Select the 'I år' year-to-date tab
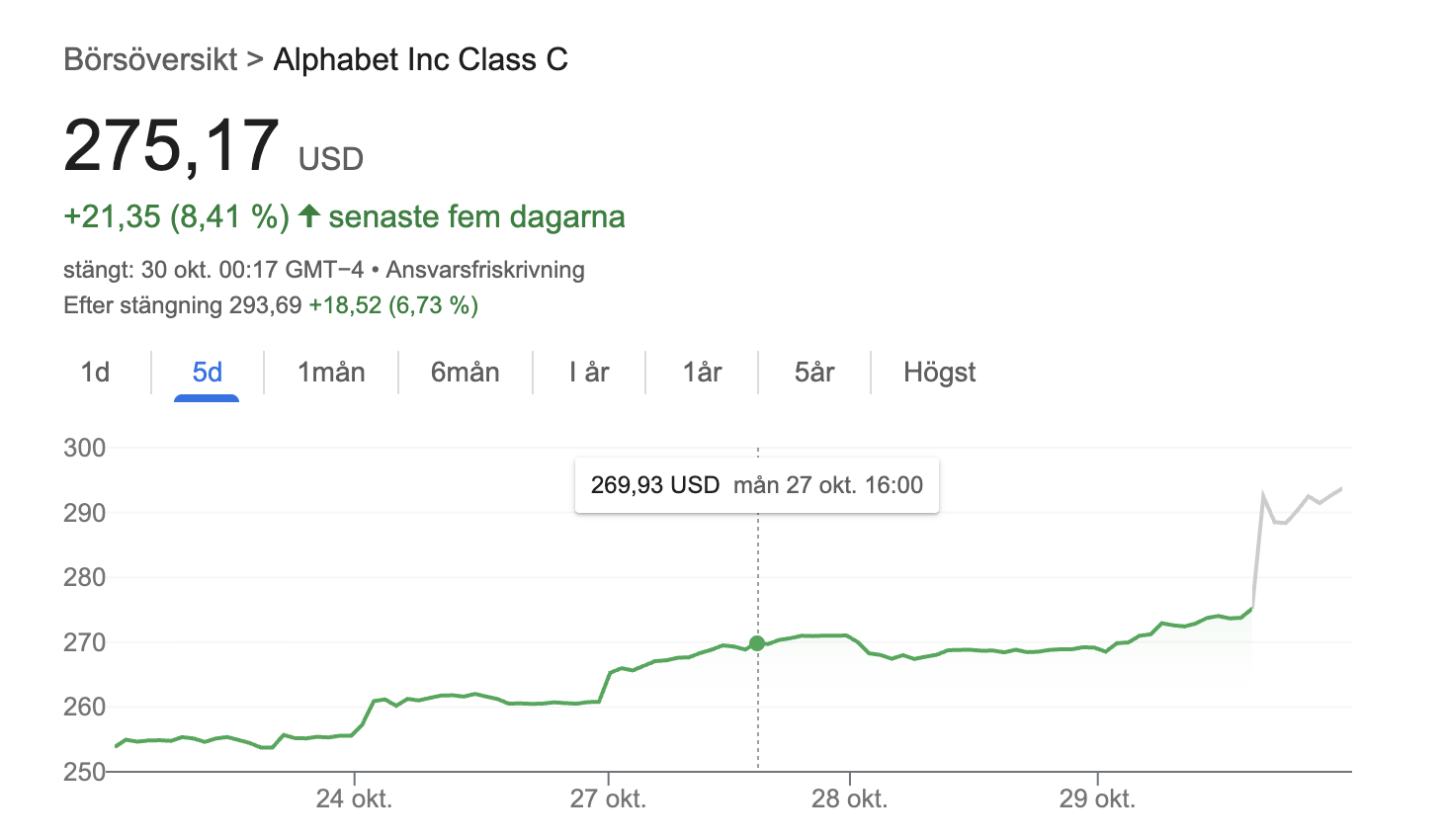This screenshot has width=1447, height=840. point(589,373)
